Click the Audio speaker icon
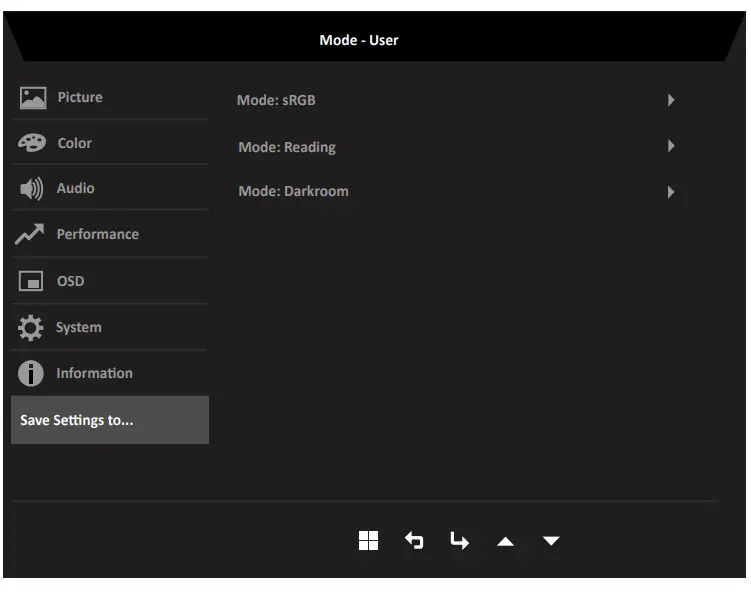The width and height of the screenshot is (751, 592). point(32,189)
